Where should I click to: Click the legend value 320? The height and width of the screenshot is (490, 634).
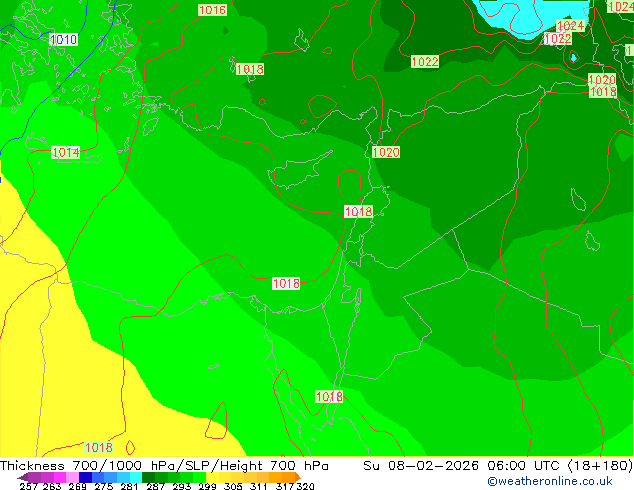coord(305,486)
